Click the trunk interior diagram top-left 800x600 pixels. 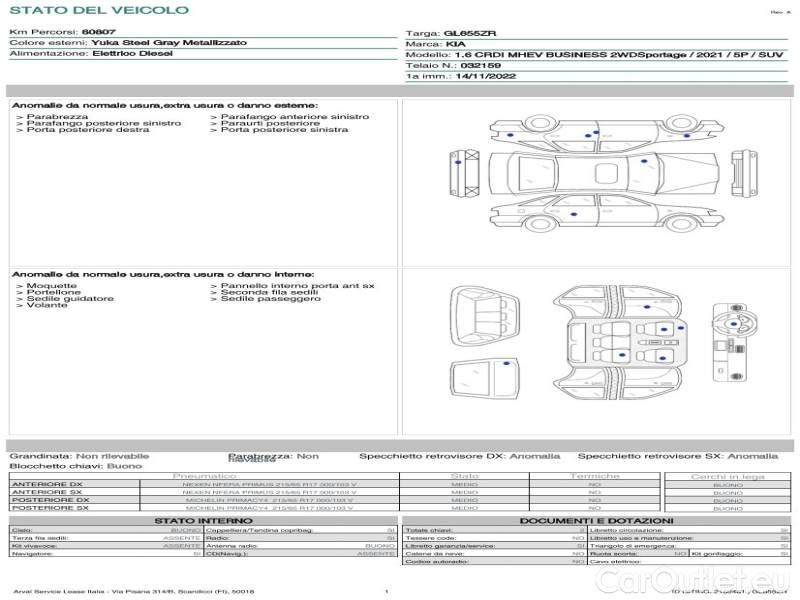483,313
